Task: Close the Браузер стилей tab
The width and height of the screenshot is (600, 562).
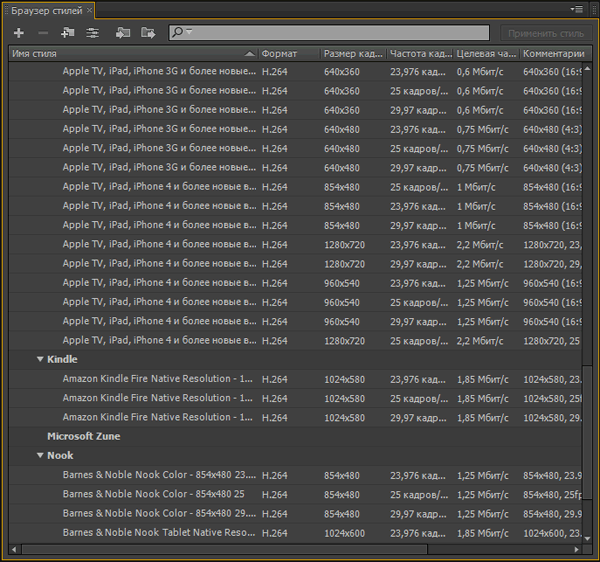Action: pyautogui.click(x=89, y=10)
